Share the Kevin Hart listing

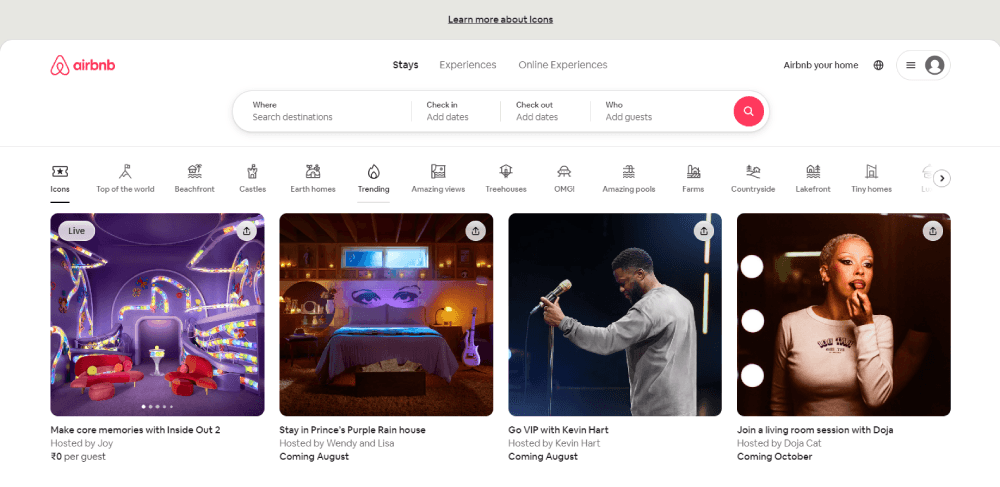coord(704,231)
